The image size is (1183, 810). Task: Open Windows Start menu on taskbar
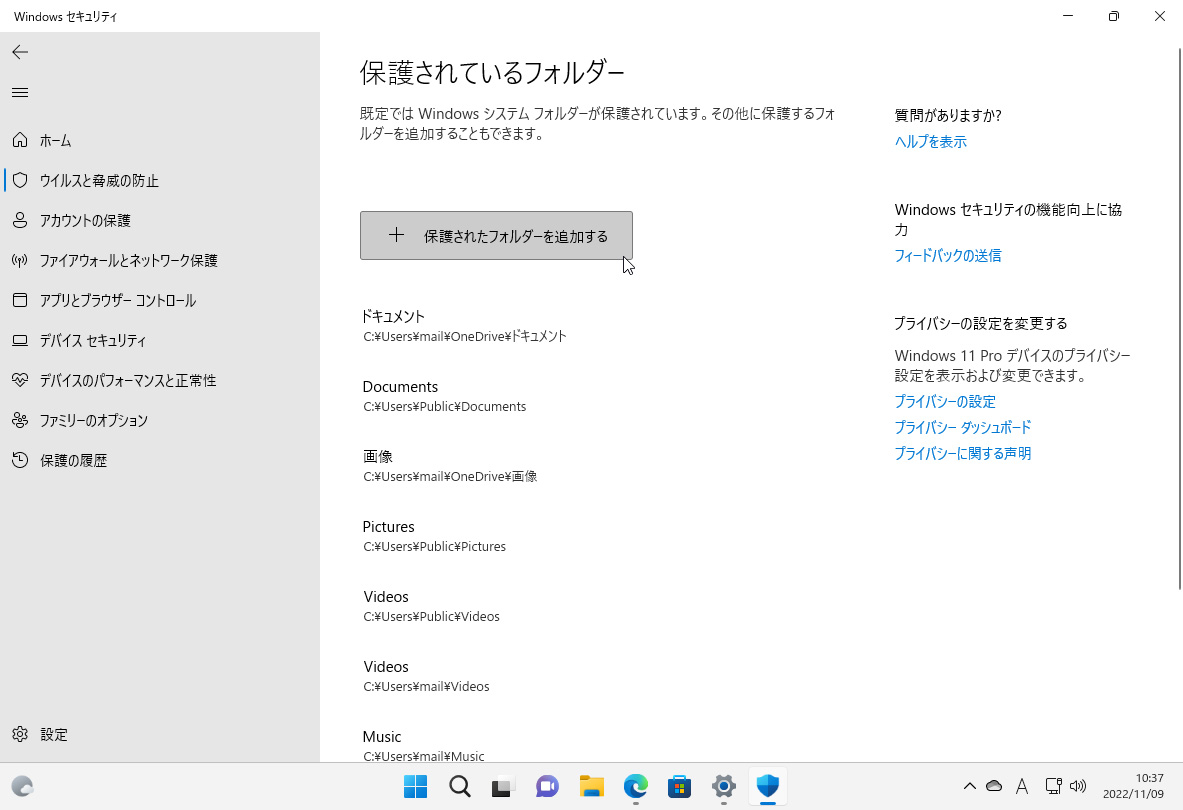pos(416,787)
